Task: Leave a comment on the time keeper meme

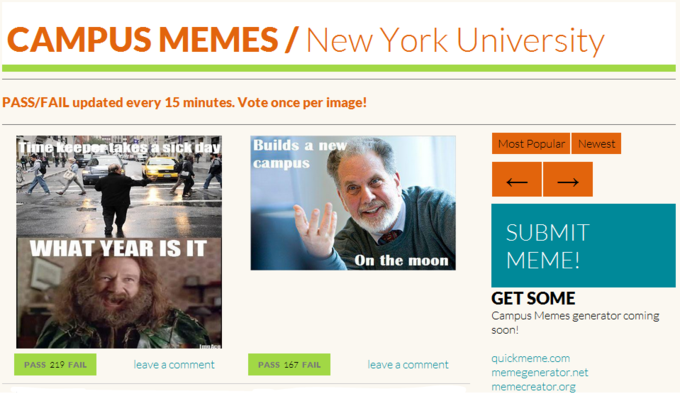Action: (174, 365)
